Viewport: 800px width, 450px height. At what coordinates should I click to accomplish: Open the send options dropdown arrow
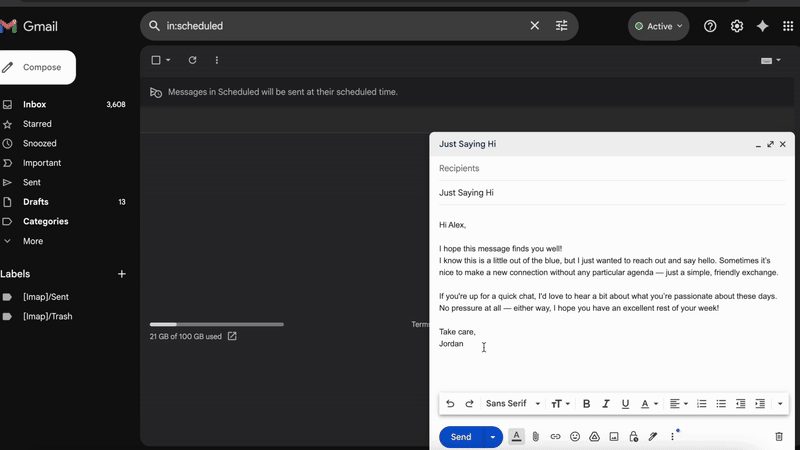pyautogui.click(x=492, y=437)
